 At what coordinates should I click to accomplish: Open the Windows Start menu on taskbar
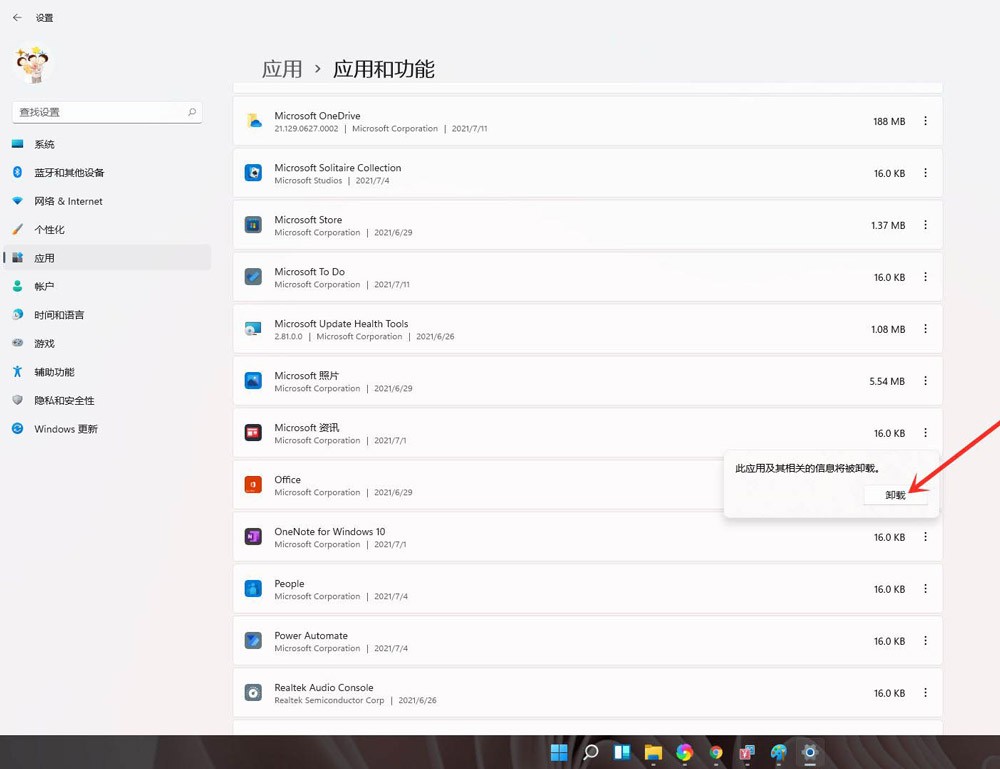pyautogui.click(x=559, y=752)
